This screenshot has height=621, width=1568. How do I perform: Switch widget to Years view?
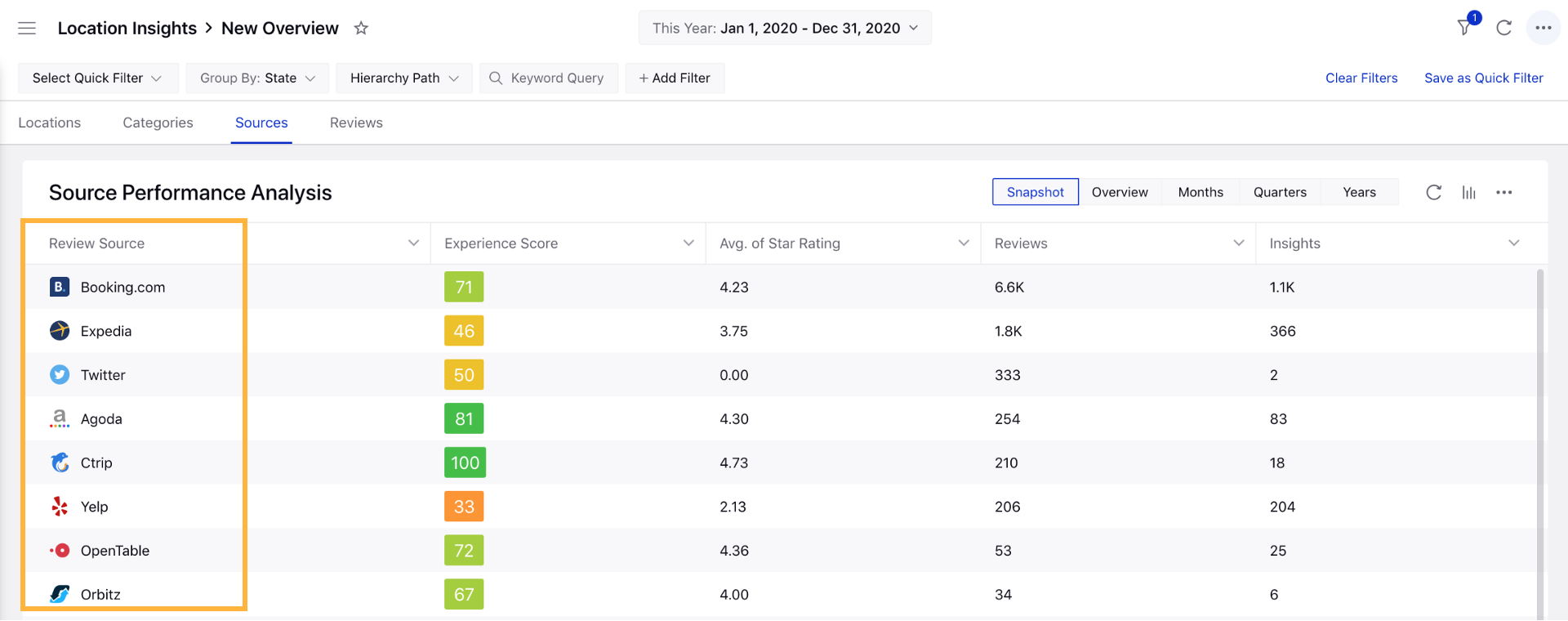click(x=1360, y=192)
